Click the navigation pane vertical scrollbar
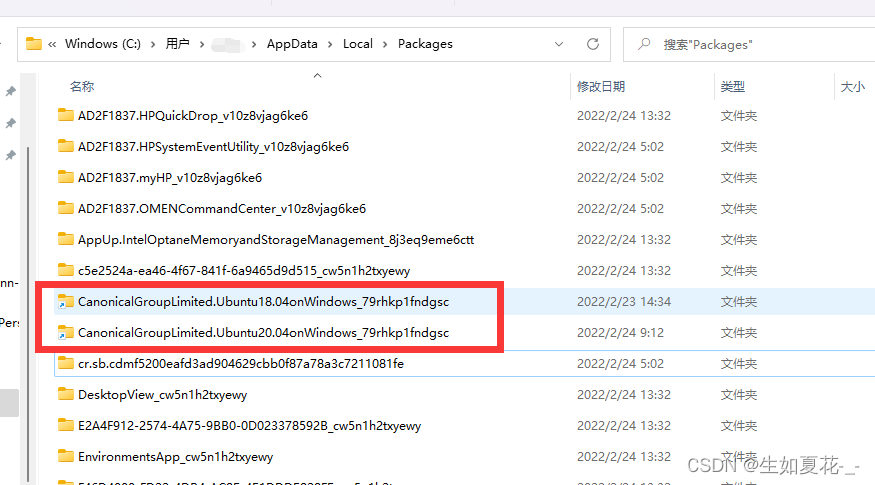This screenshot has height=485, width=875. pyautogui.click(x=28, y=313)
